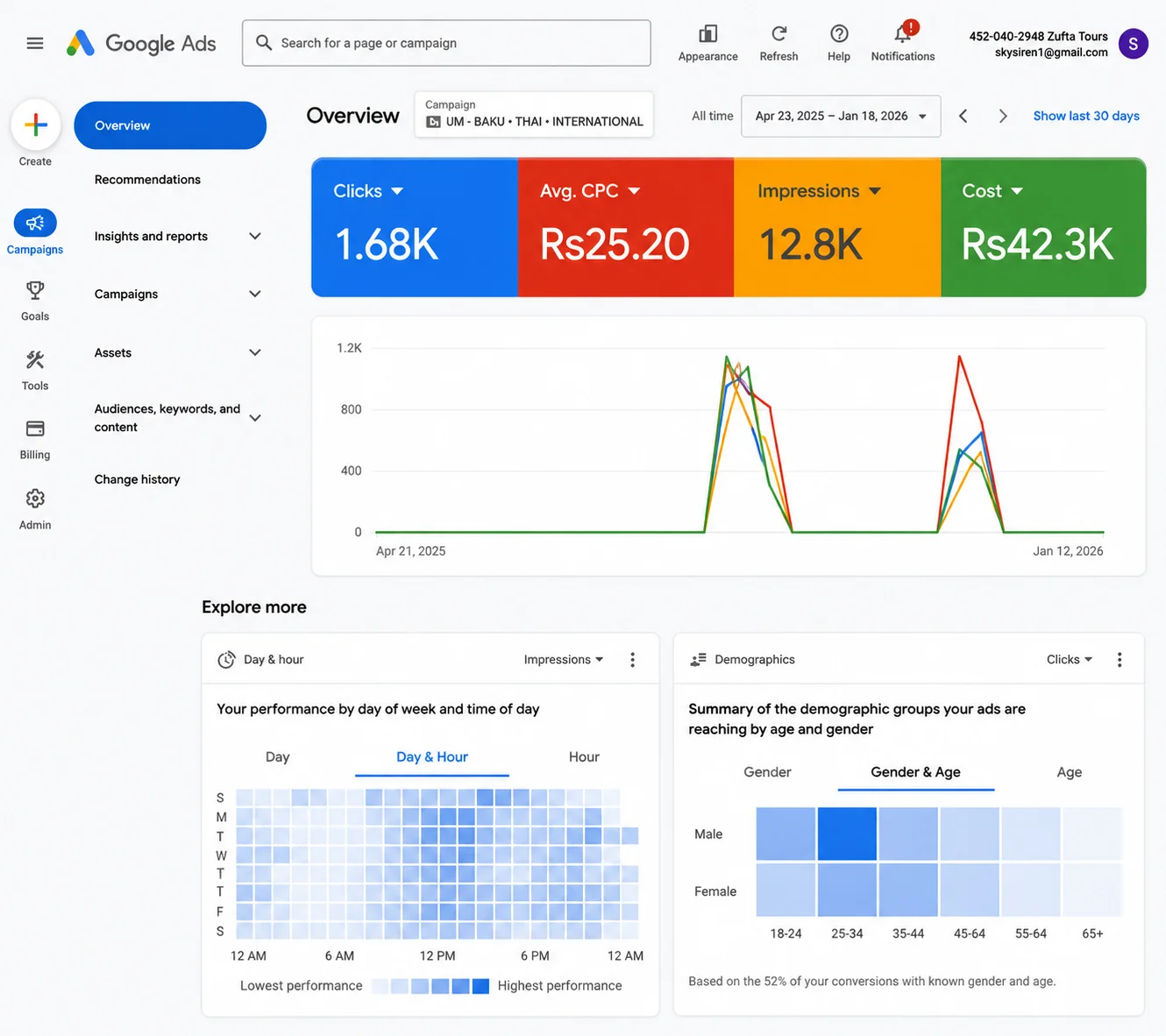Go to previous date range arrow
The image size is (1166, 1036).
(x=963, y=116)
